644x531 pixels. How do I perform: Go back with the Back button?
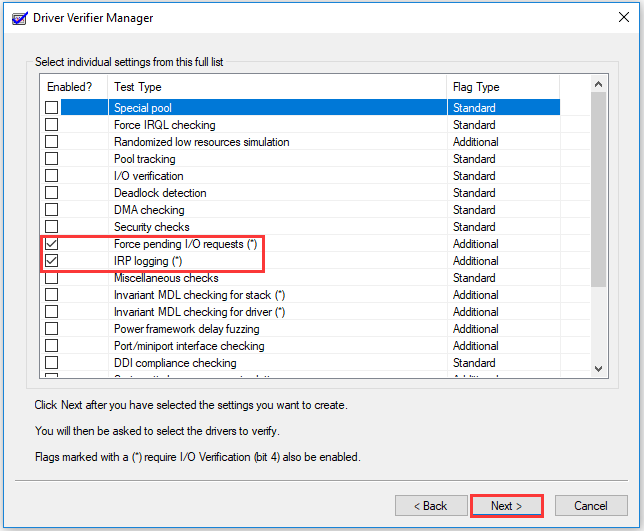click(x=431, y=506)
